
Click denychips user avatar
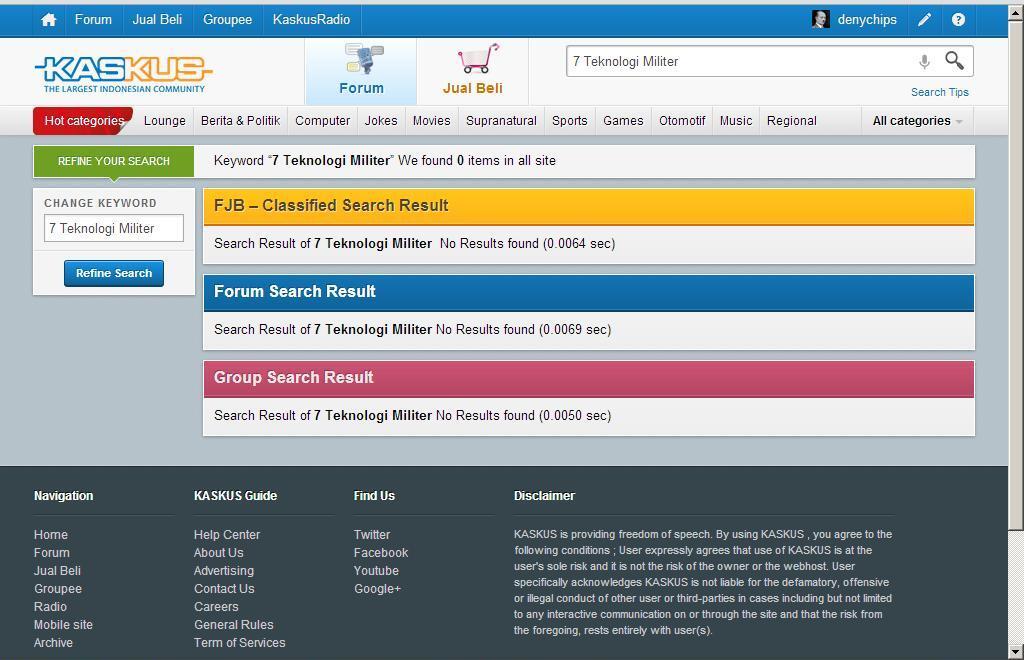[x=820, y=20]
